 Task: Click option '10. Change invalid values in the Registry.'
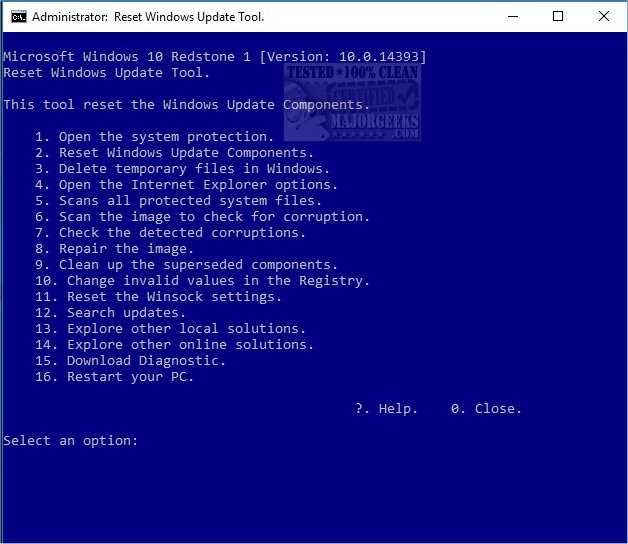[202, 281]
